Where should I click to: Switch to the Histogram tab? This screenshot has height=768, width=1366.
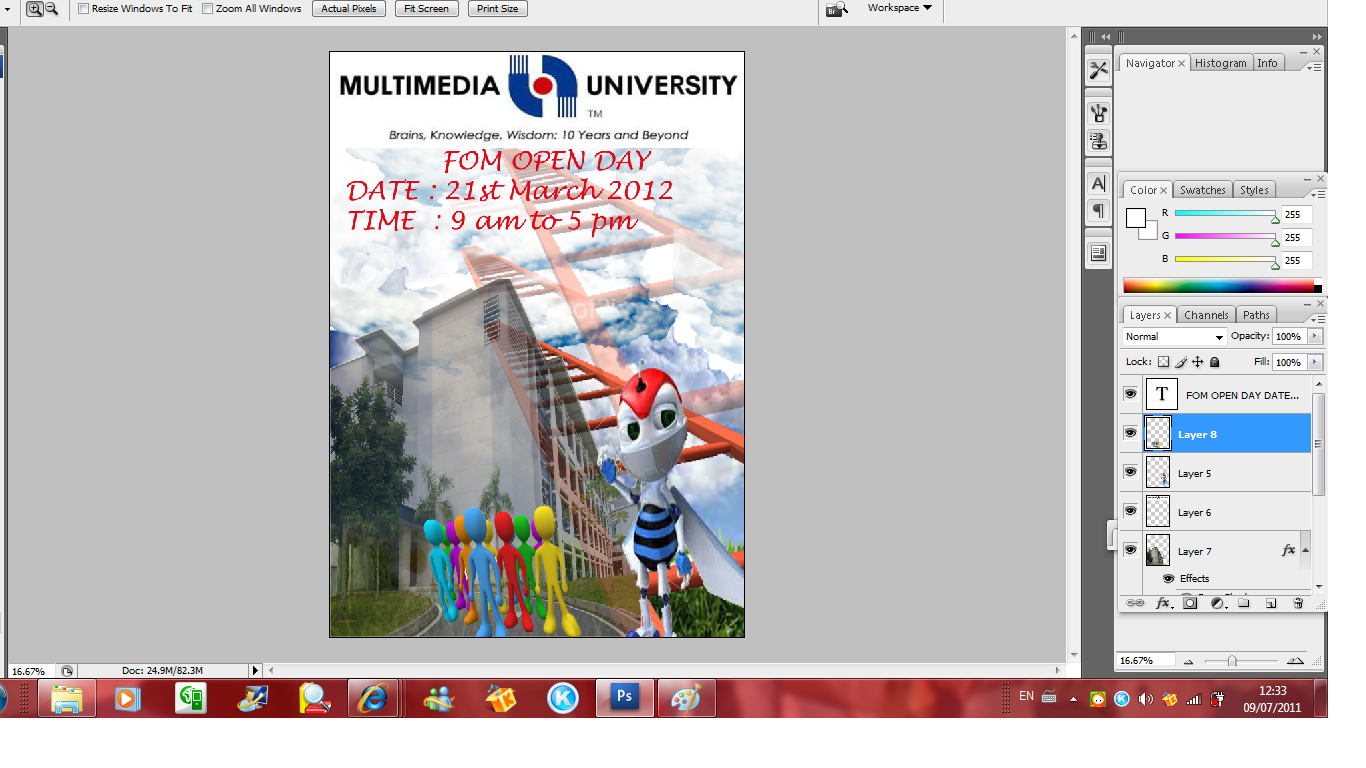point(1220,63)
